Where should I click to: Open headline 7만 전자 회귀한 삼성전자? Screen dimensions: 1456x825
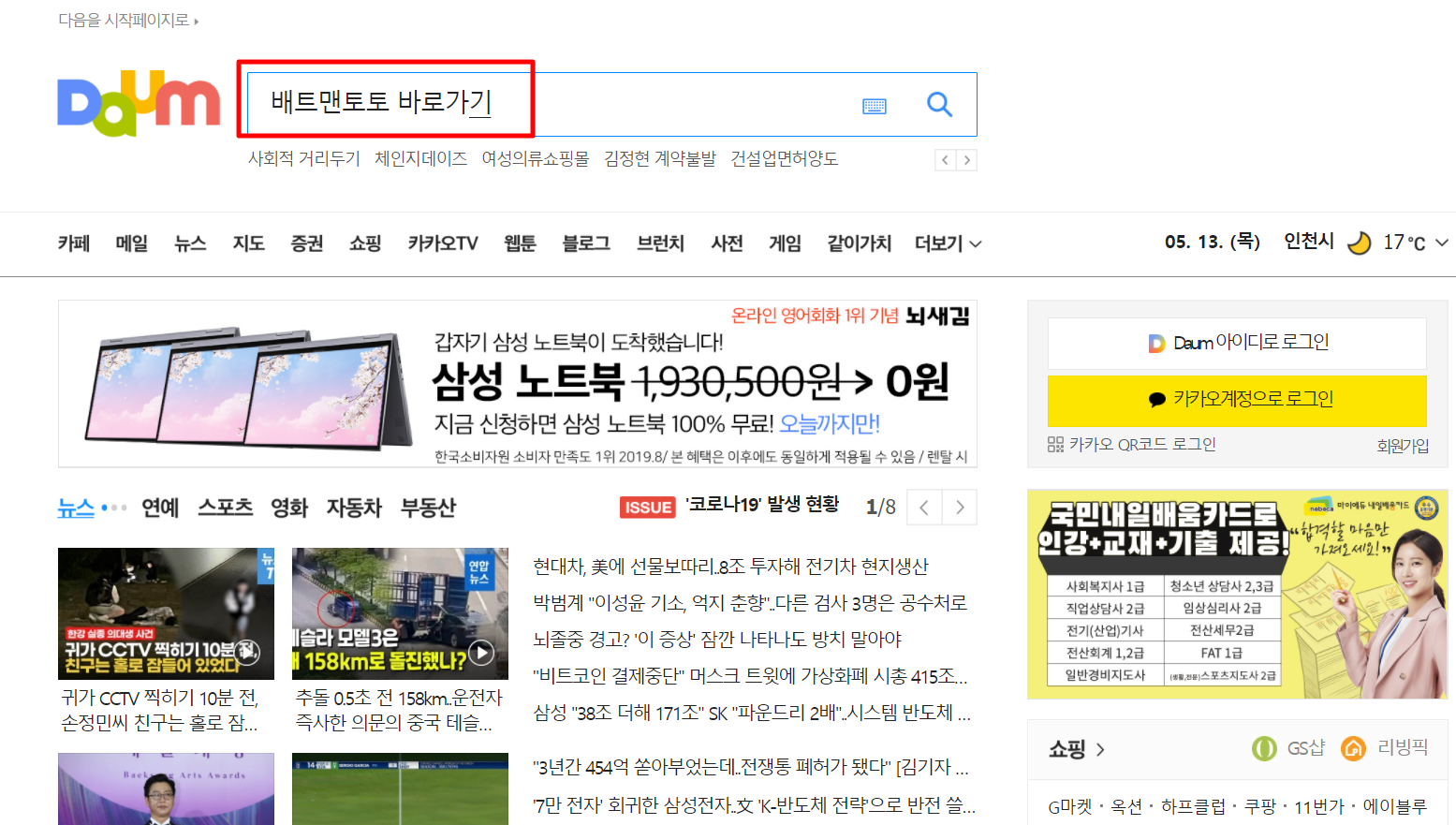tap(754, 804)
